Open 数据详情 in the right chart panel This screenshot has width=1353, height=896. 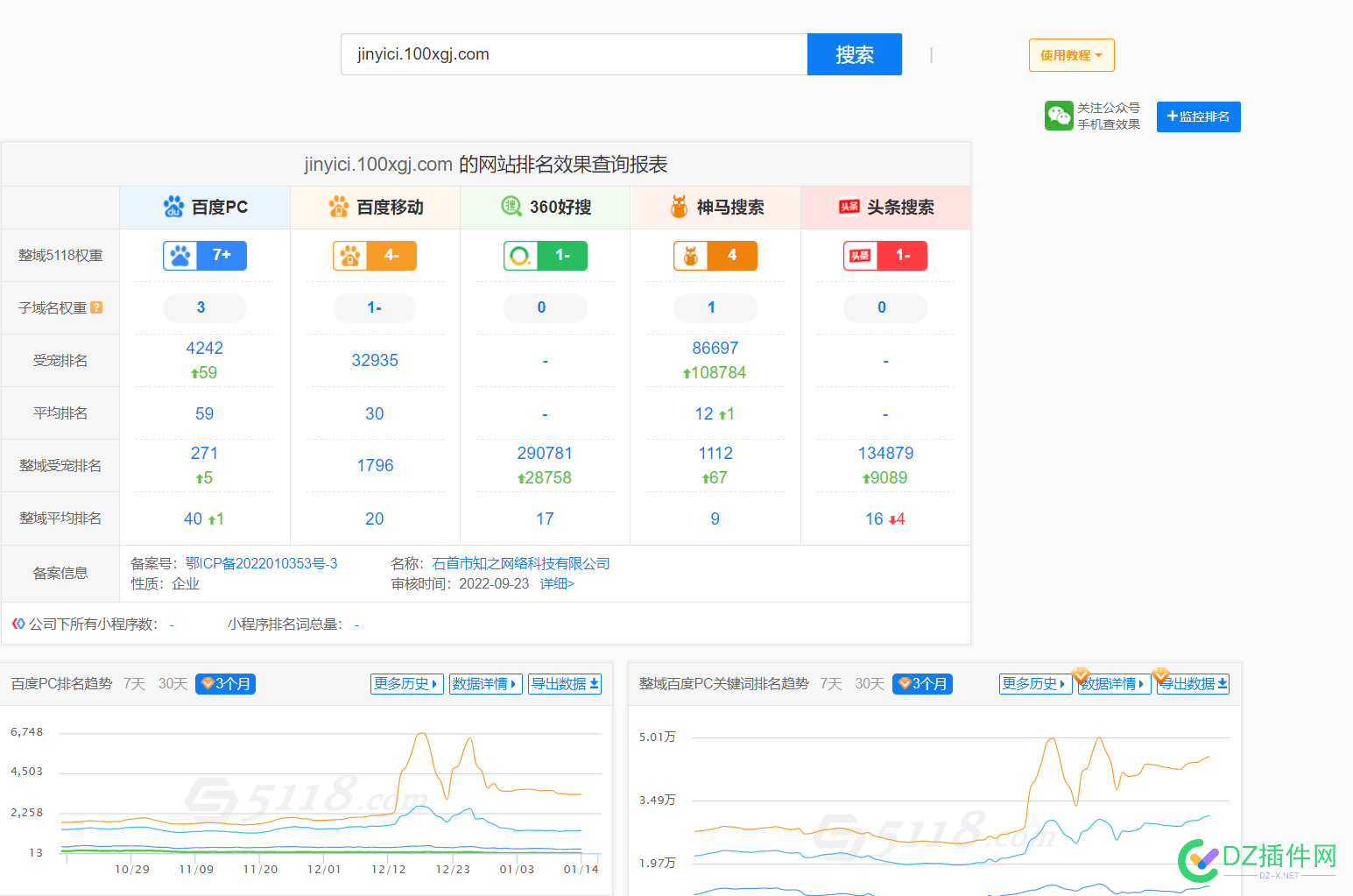click(x=1115, y=684)
